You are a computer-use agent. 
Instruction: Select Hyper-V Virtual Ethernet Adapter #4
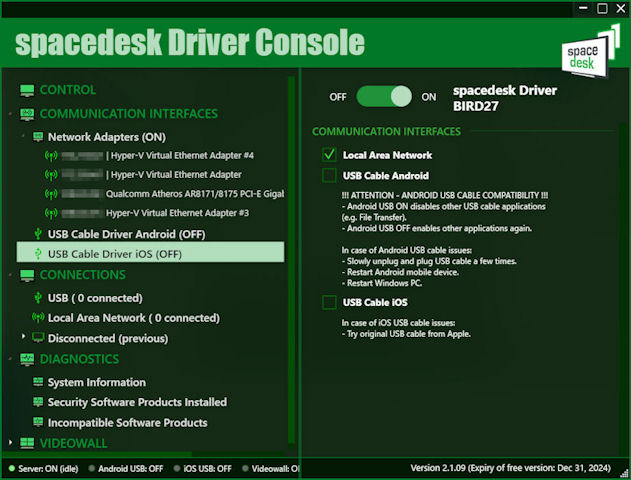pos(182,155)
